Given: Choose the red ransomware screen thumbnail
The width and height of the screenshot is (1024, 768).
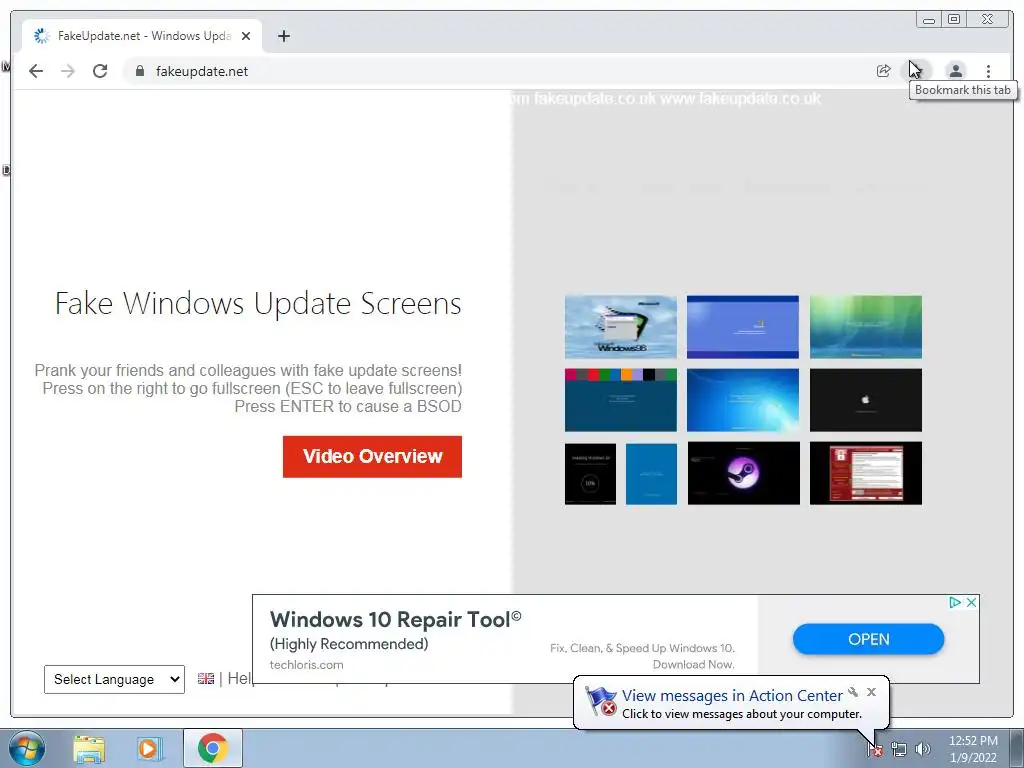Looking at the screenshot, I should click(866, 473).
